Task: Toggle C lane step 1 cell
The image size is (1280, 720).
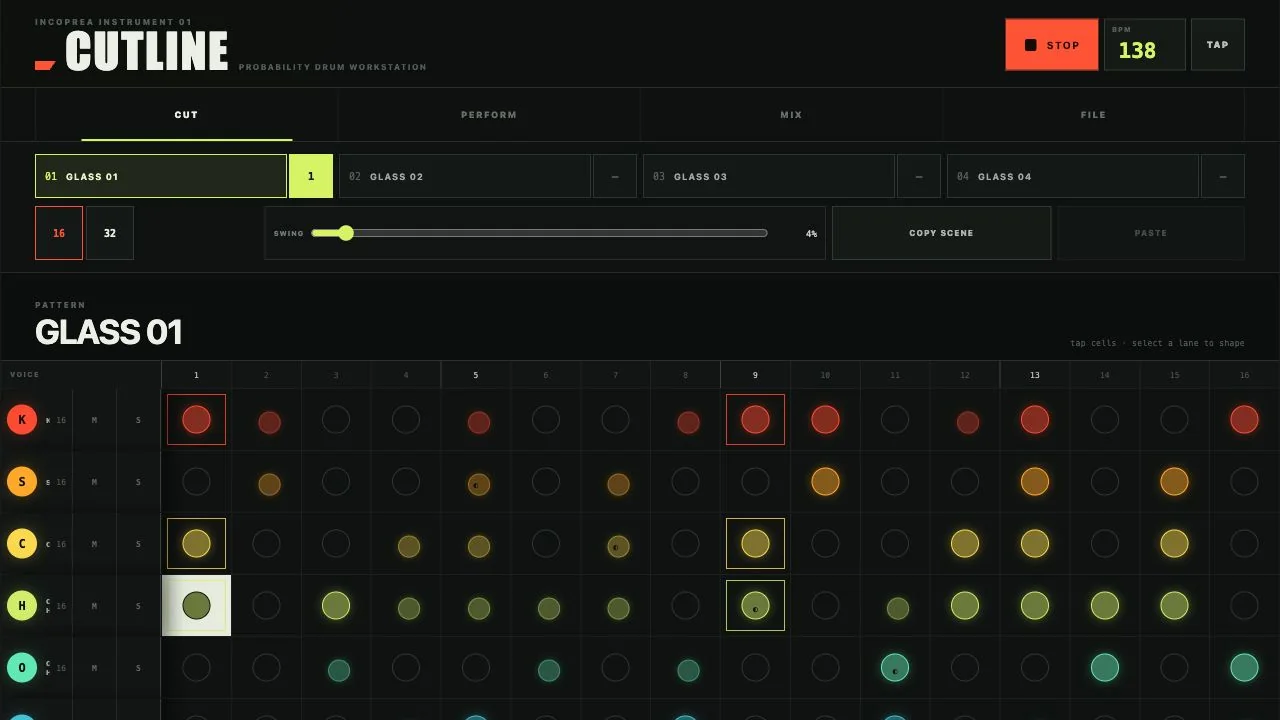Action: point(196,543)
